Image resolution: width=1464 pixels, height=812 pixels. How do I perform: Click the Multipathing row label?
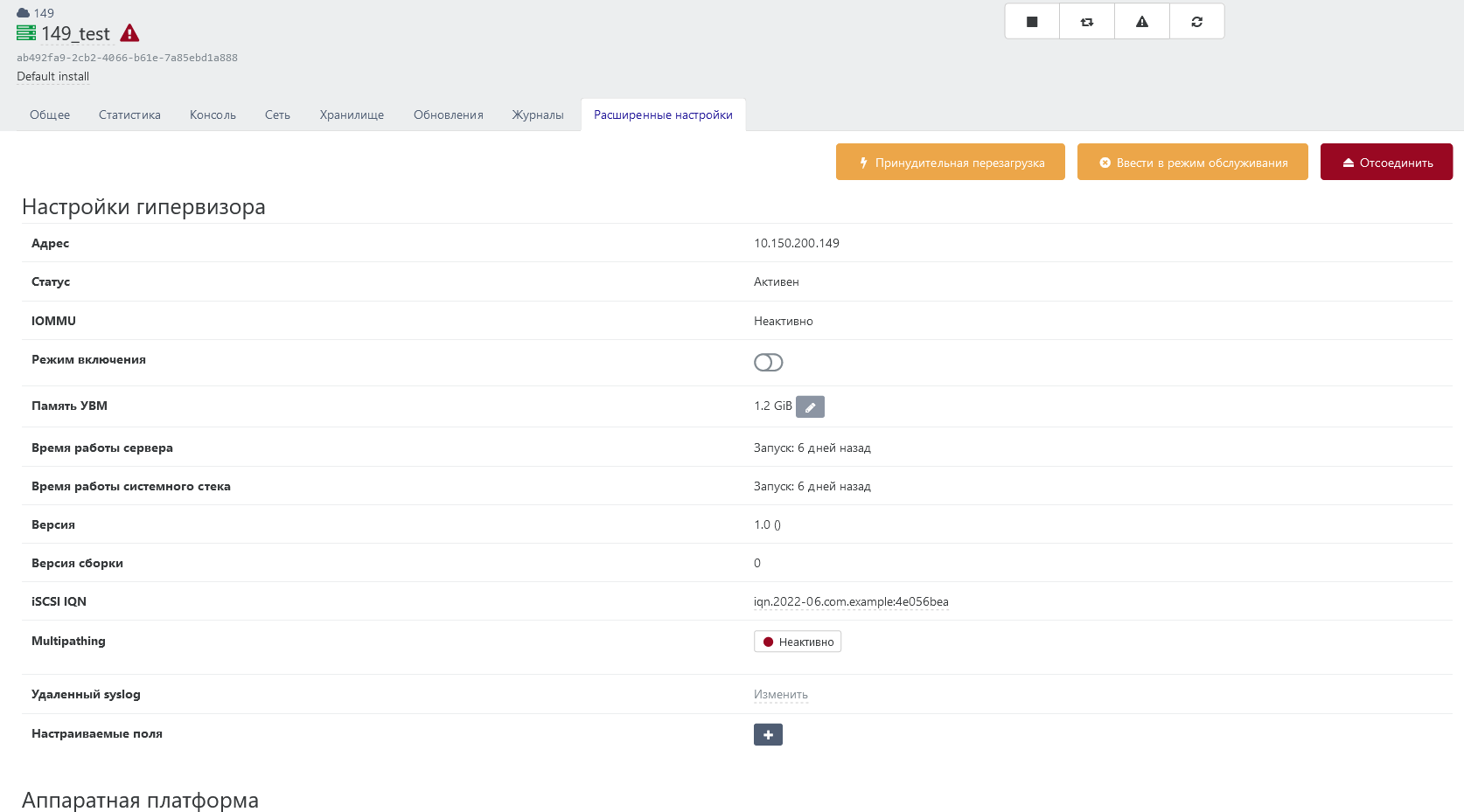click(68, 641)
